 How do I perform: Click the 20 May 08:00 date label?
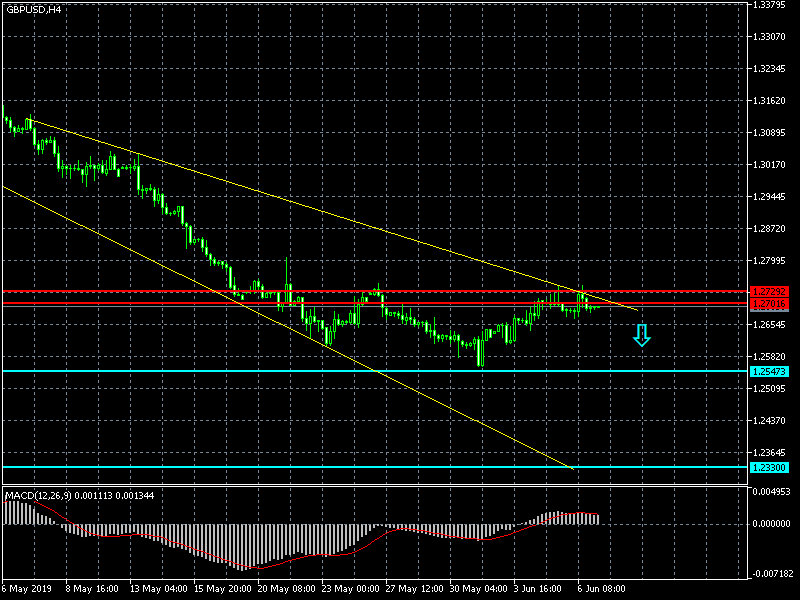pos(288,588)
